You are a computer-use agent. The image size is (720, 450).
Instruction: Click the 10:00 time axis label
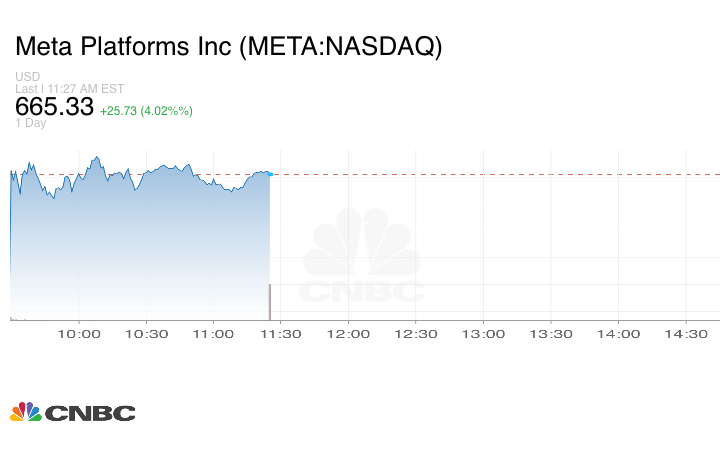tap(78, 334)
